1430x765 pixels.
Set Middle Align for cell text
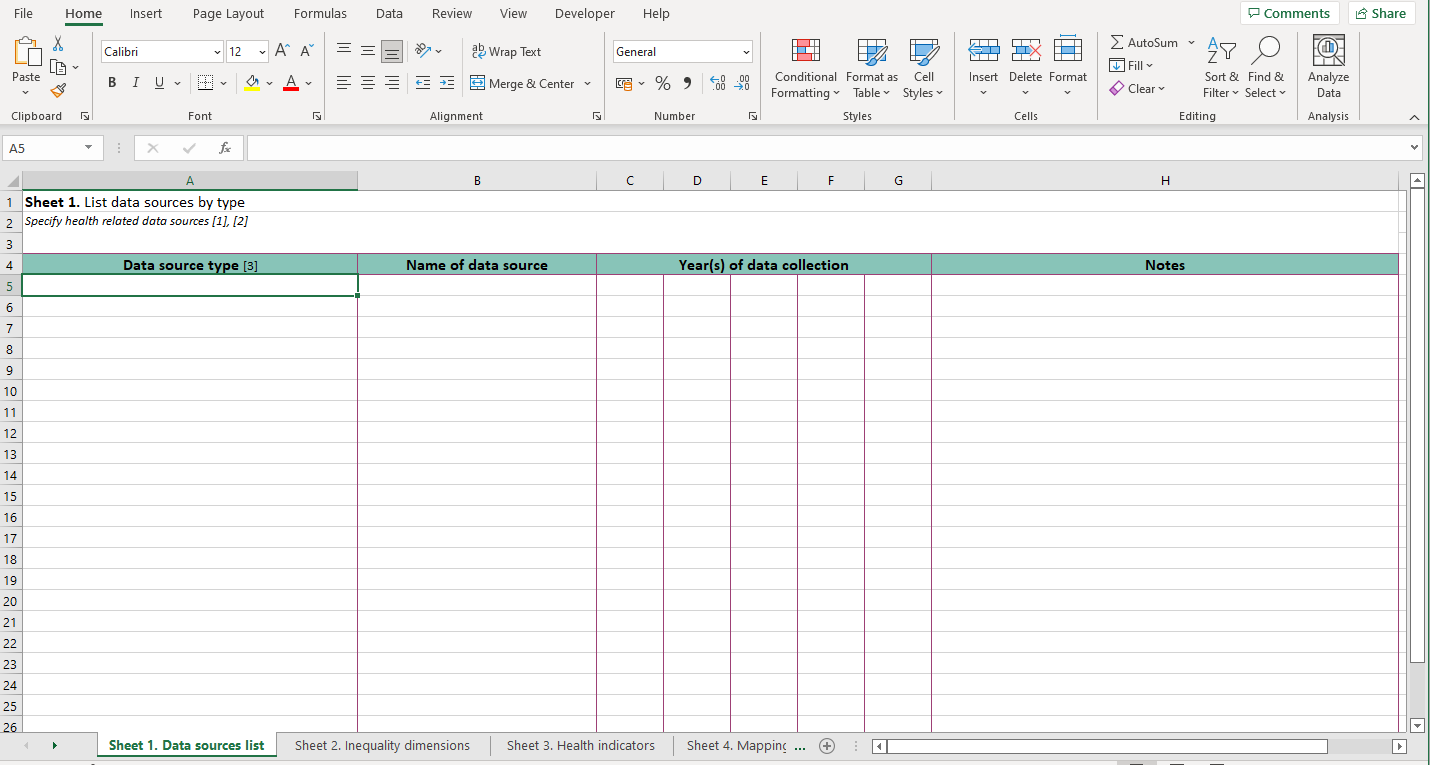pyautogui.click(x=368, y=51)
